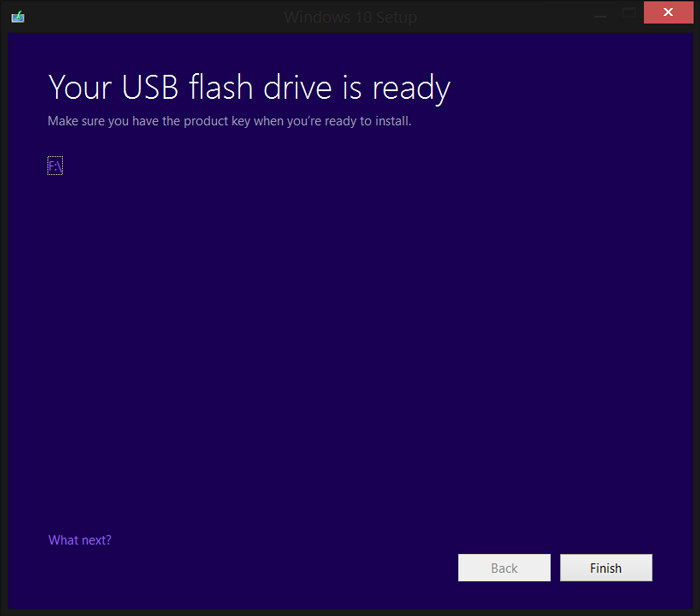Open the "What next?" help link
Viewport: 700px width, 616px height.
tap(80, 540)
